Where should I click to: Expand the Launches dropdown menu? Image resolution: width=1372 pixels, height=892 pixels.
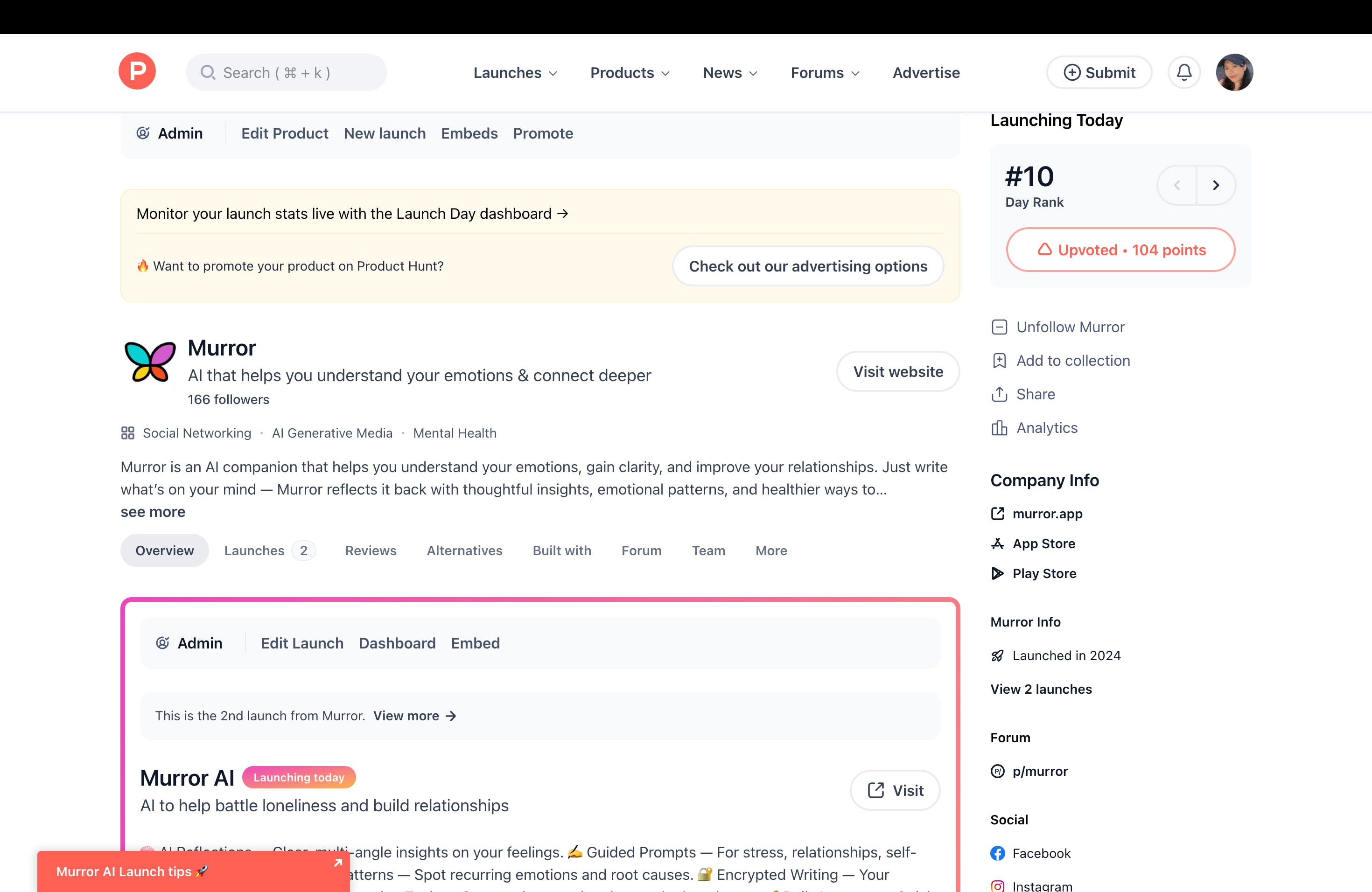coord(515,73)
